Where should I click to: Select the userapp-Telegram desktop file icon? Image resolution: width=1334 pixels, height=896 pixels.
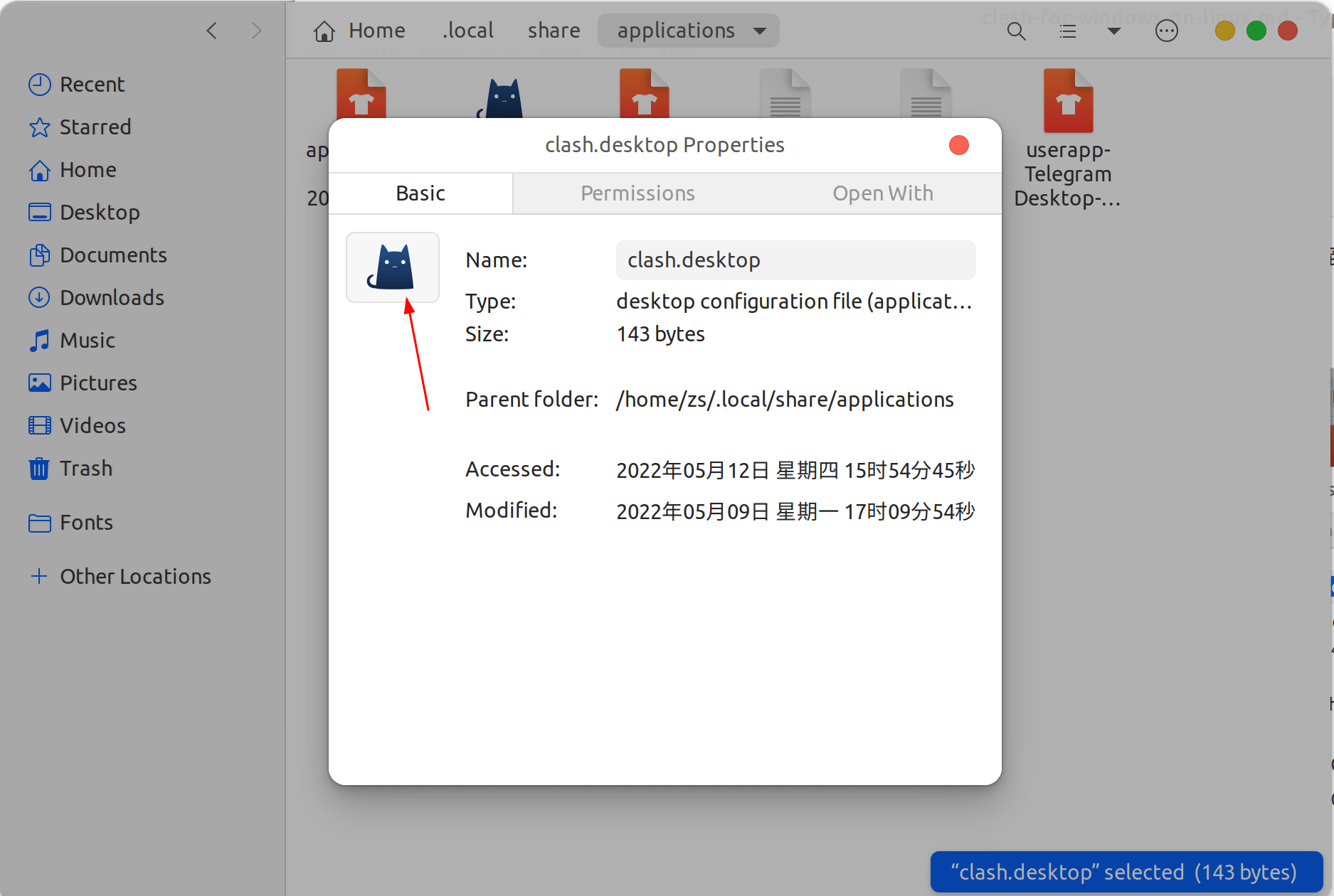[1067, 100]
